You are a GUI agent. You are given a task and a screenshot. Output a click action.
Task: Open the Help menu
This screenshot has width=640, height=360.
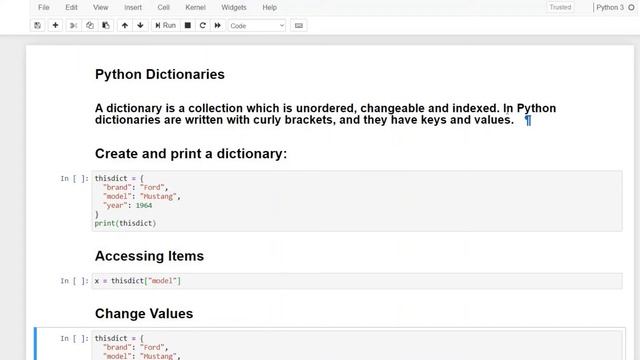(x=269, y=7)
